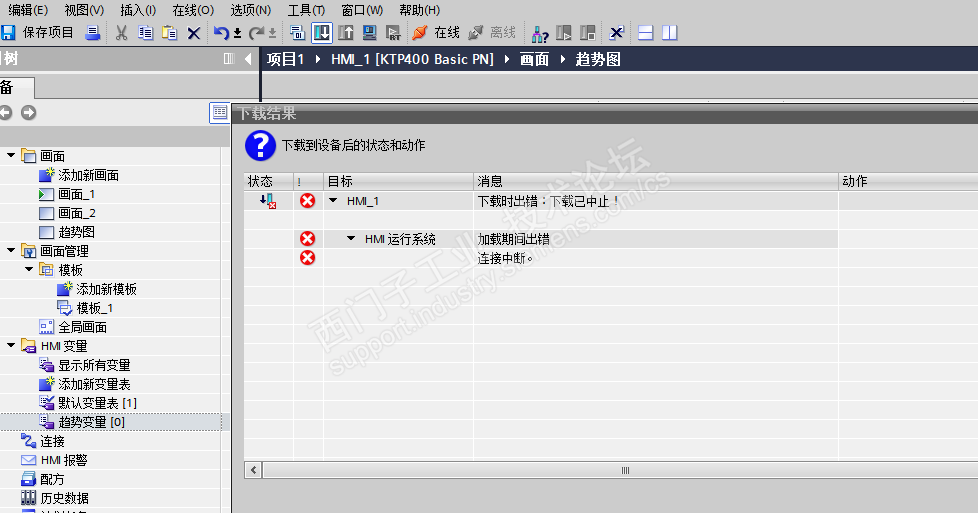Open the 工具(T) menu
The width and height of the screenshot is (978, 513).
point(306,10)
